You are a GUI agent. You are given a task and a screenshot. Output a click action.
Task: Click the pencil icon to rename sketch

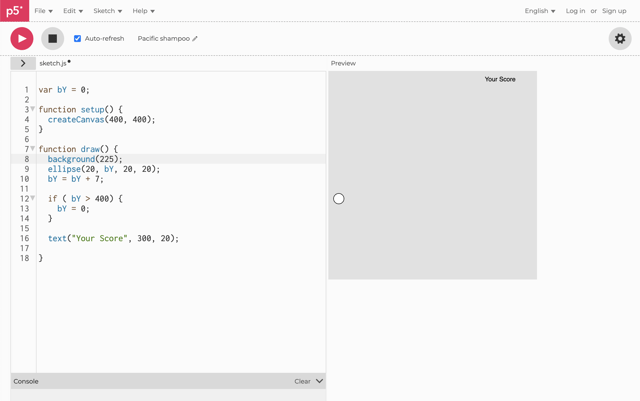(195, 39)
